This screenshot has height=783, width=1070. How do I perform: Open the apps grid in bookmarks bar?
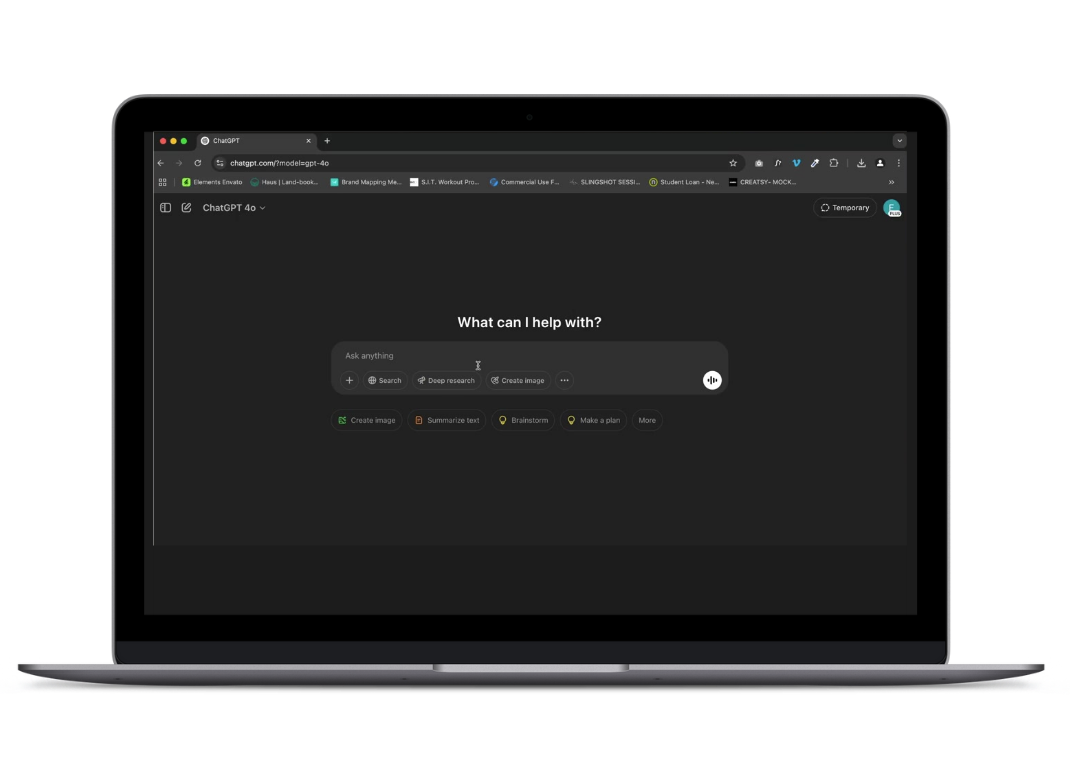pyautogui.click(x=162, y=182)
